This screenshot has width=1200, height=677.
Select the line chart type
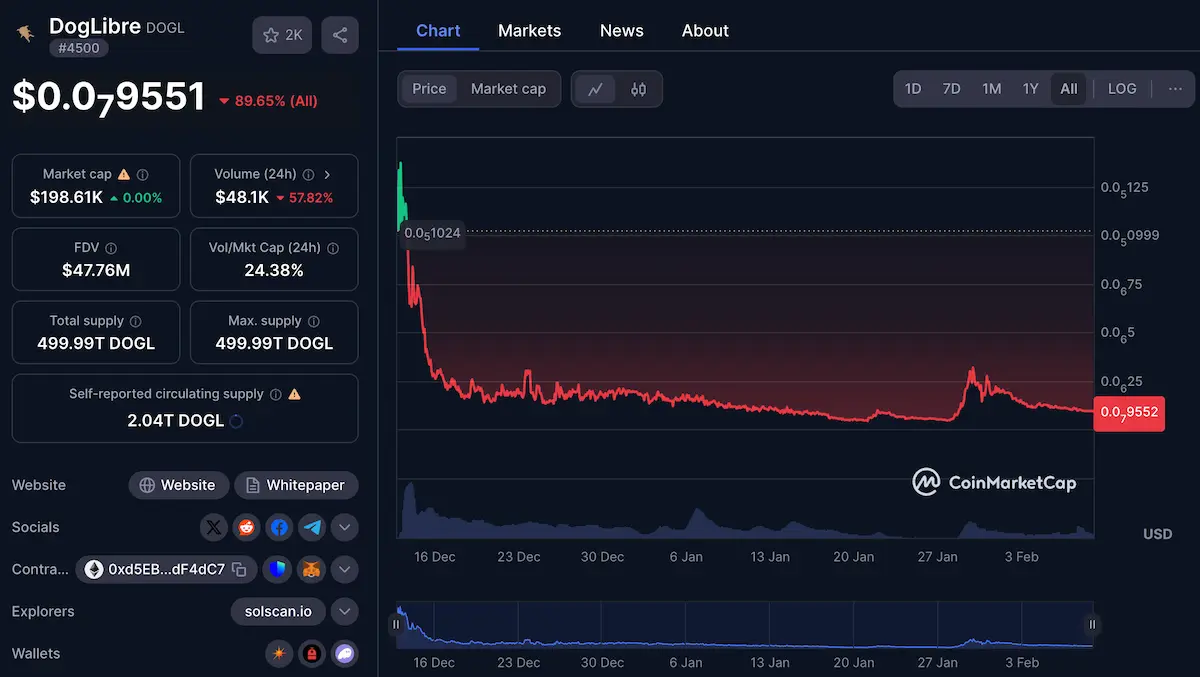595,89
